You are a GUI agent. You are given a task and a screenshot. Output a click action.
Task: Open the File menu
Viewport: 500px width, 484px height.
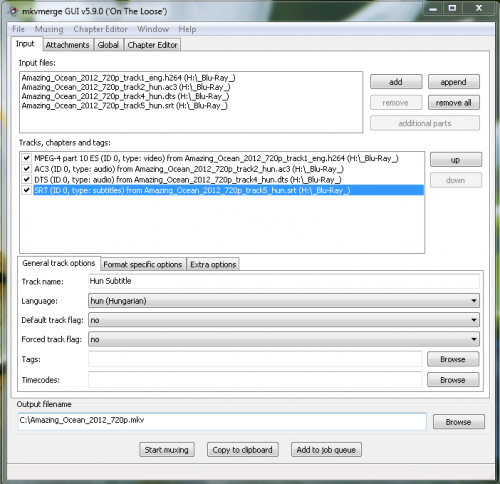pyautogui.click(x=18, y=29)
